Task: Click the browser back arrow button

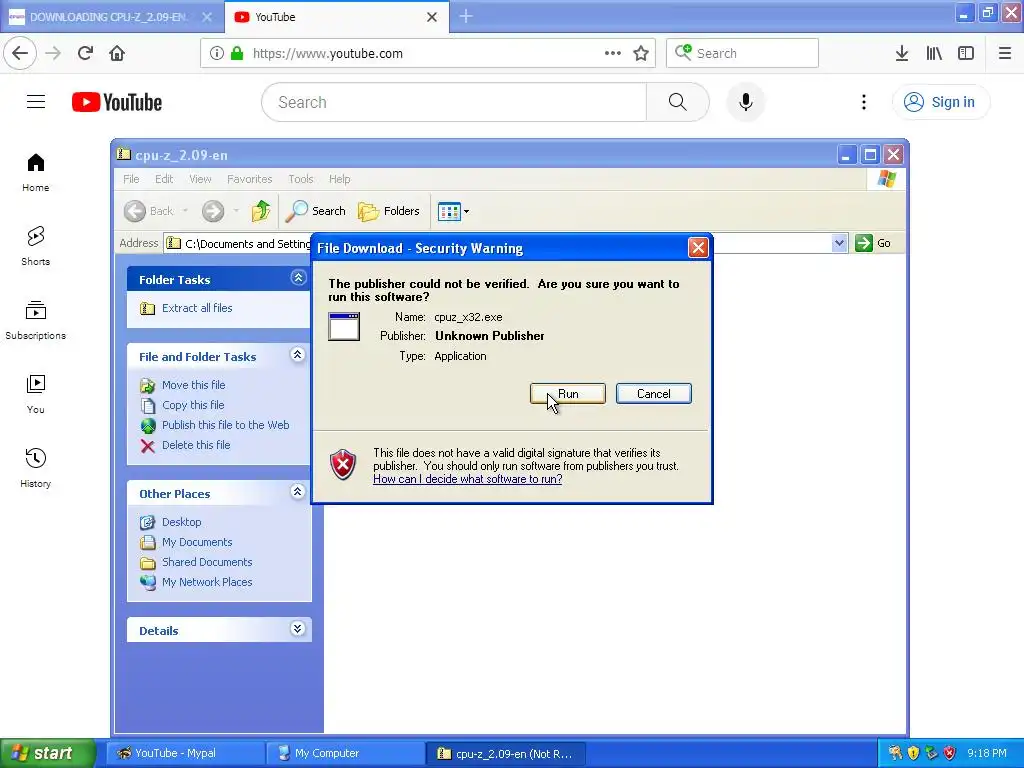Action: [20, 54]
